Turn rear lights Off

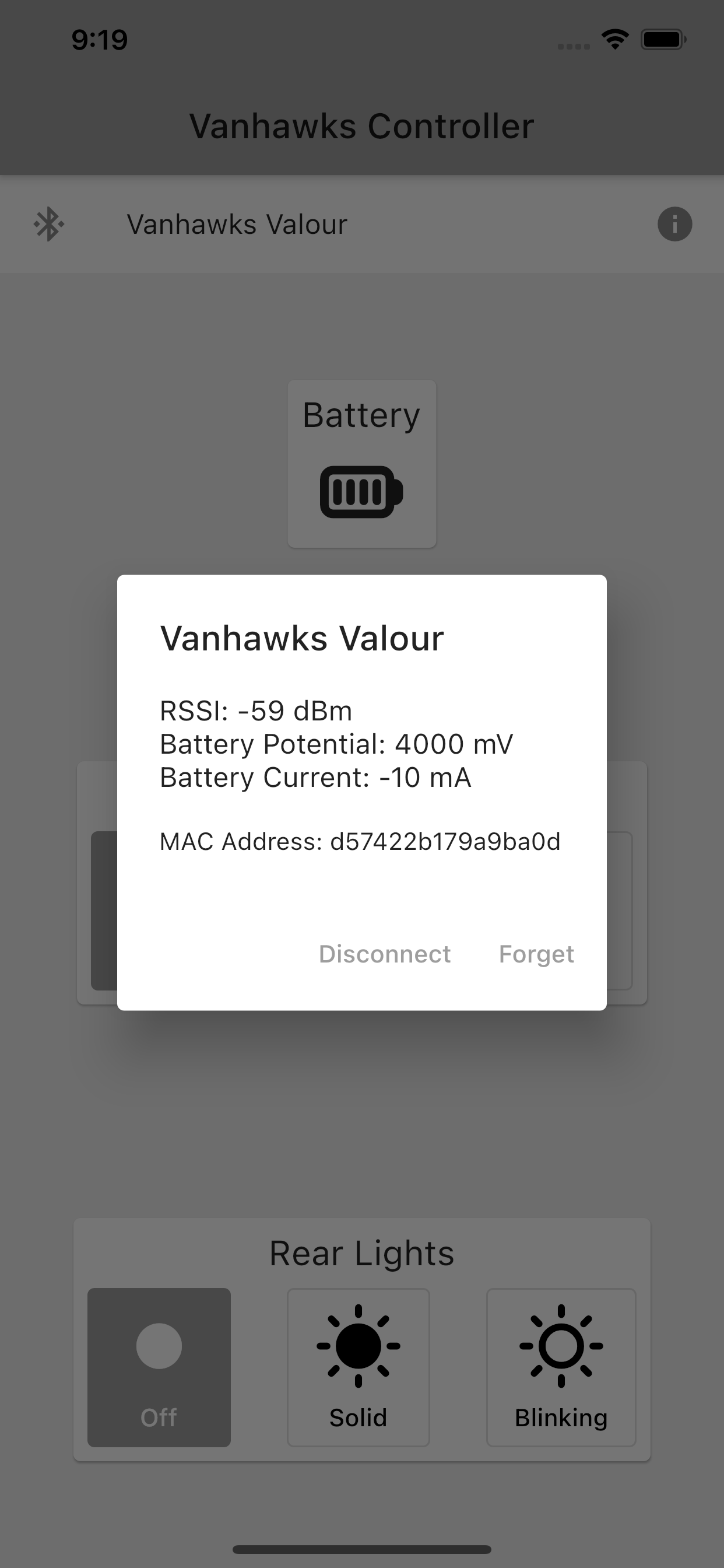click(159, 1368)
